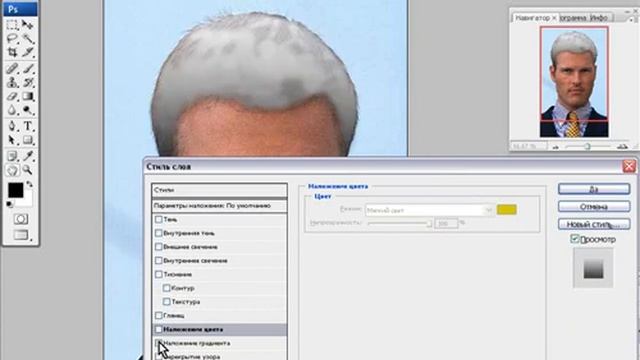Select the Rectangular Marquee tool

tap(12, 25)
